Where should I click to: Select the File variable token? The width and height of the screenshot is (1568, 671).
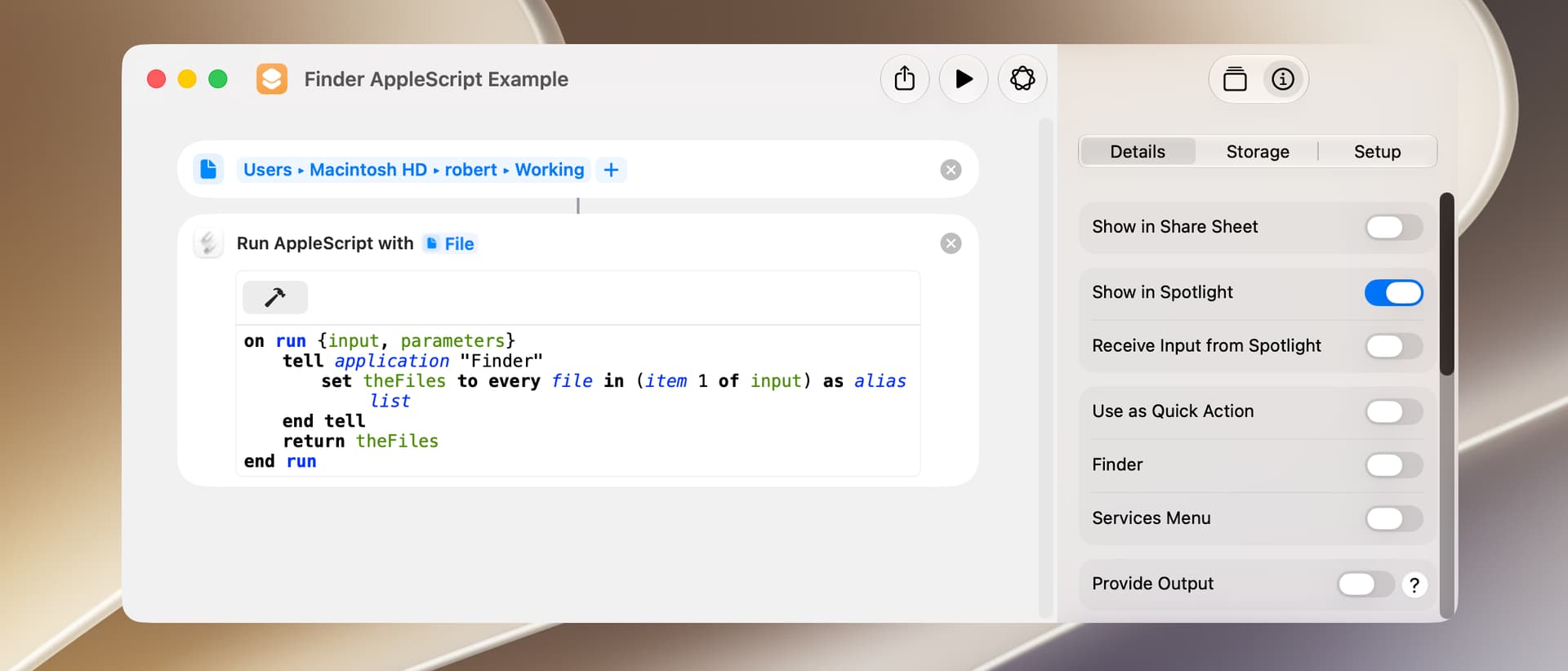(450, 243)
